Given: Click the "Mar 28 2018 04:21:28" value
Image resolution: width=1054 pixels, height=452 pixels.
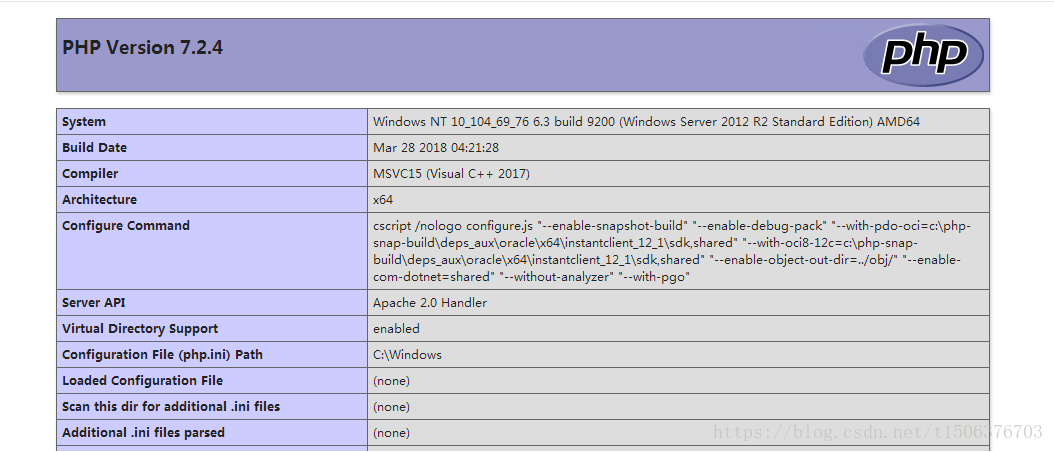Looking at the screenshot, I should click(x=436, y=147).
